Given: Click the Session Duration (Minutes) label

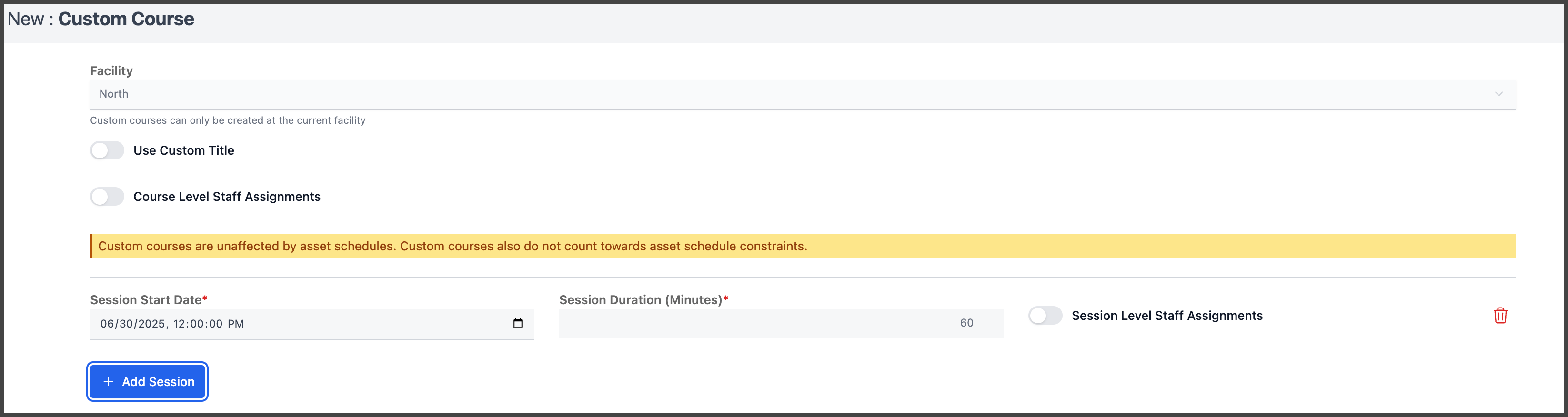Looking at the screenshot, I should coord(643,299).
